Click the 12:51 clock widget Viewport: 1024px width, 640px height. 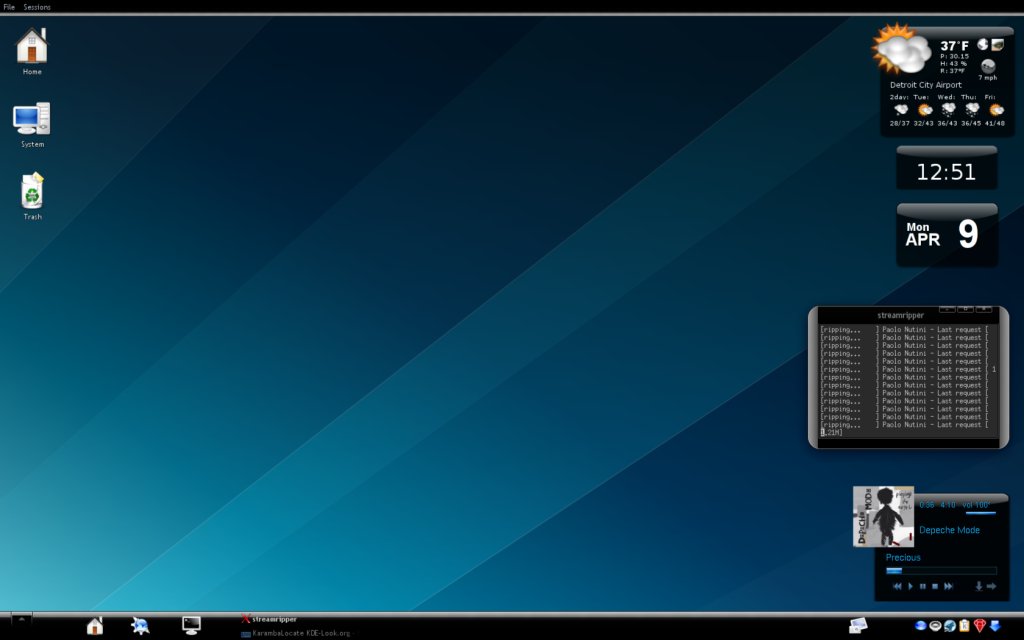[x=946, y=168]
